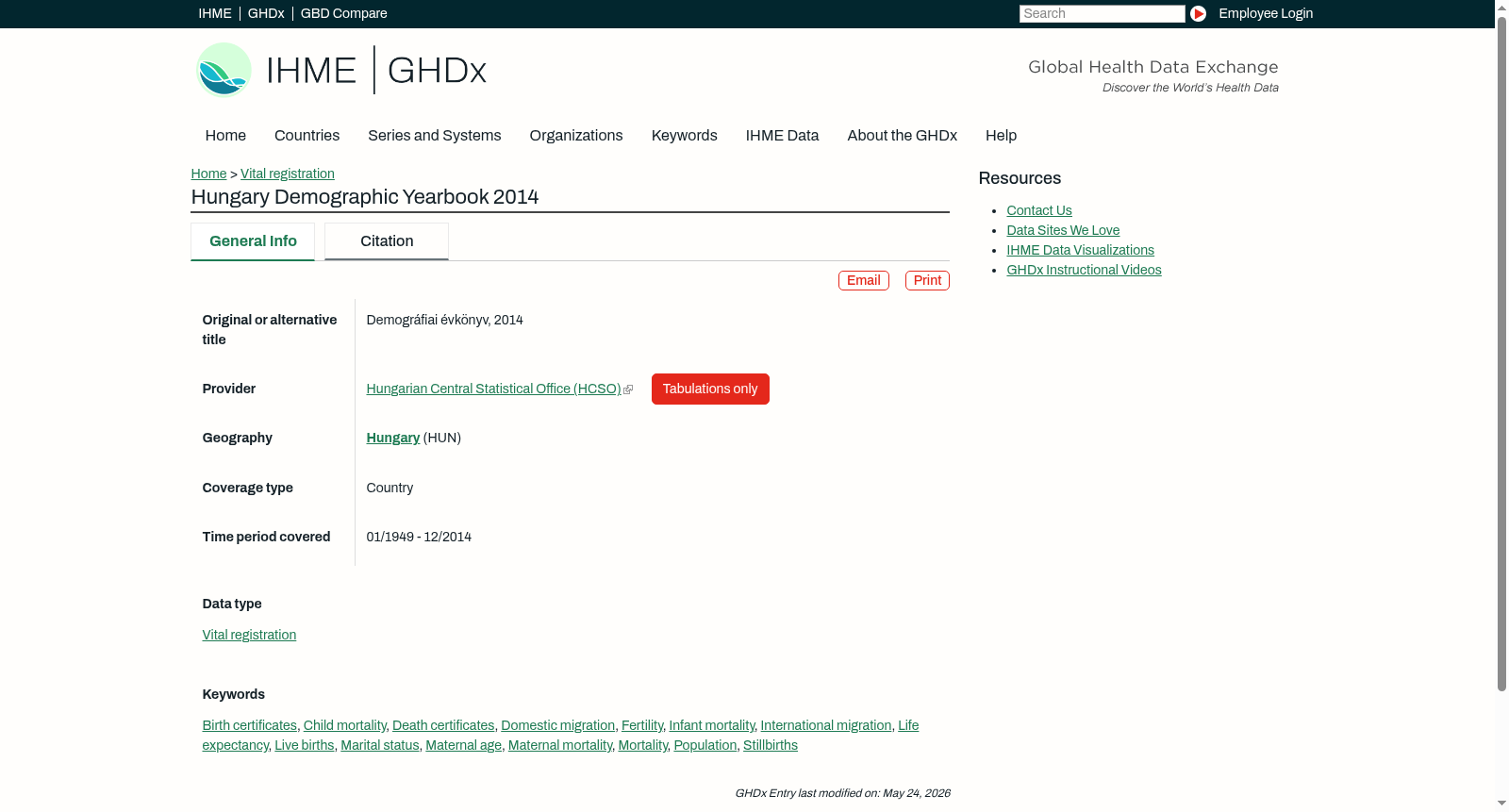Open the Birth certificates keyword
The image size is (1509, 812).
[x=250, y=725]
